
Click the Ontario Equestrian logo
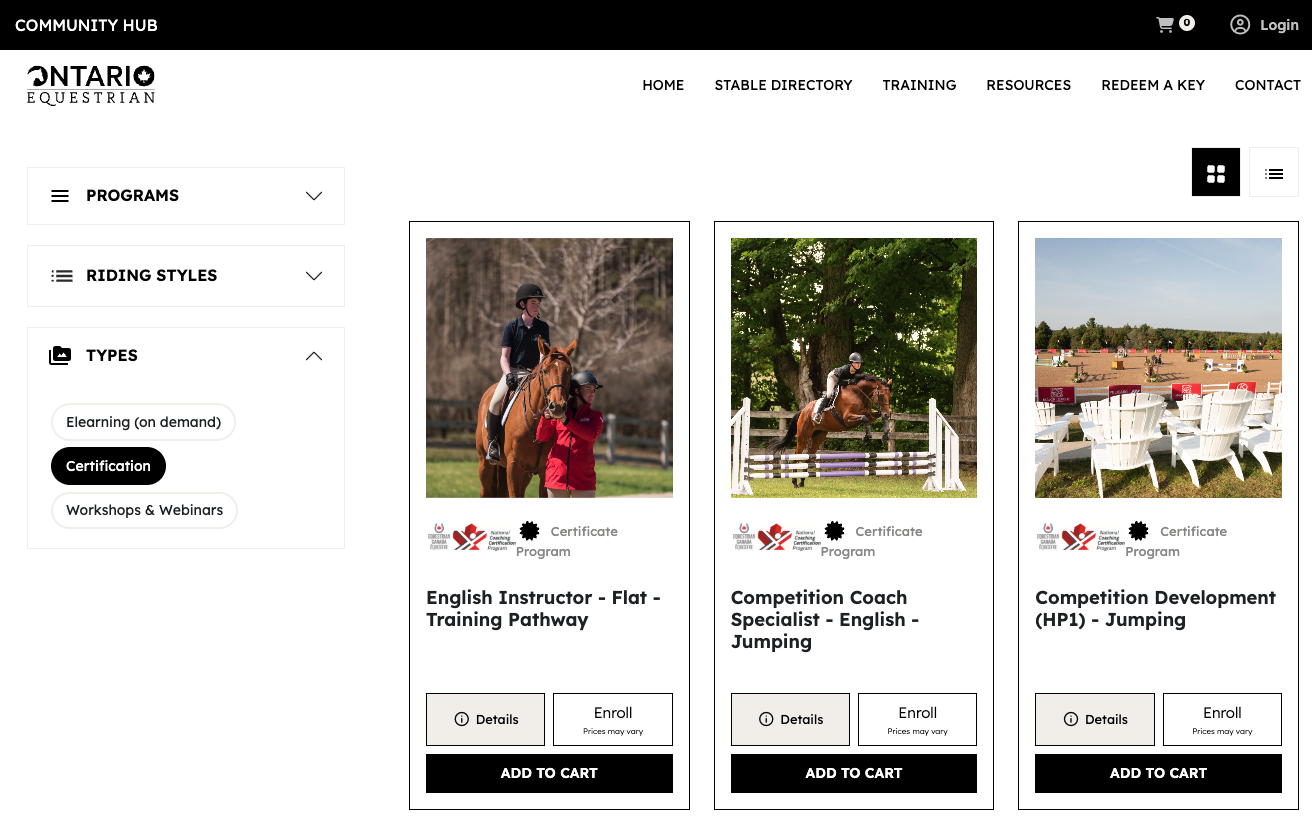(91, 85)
